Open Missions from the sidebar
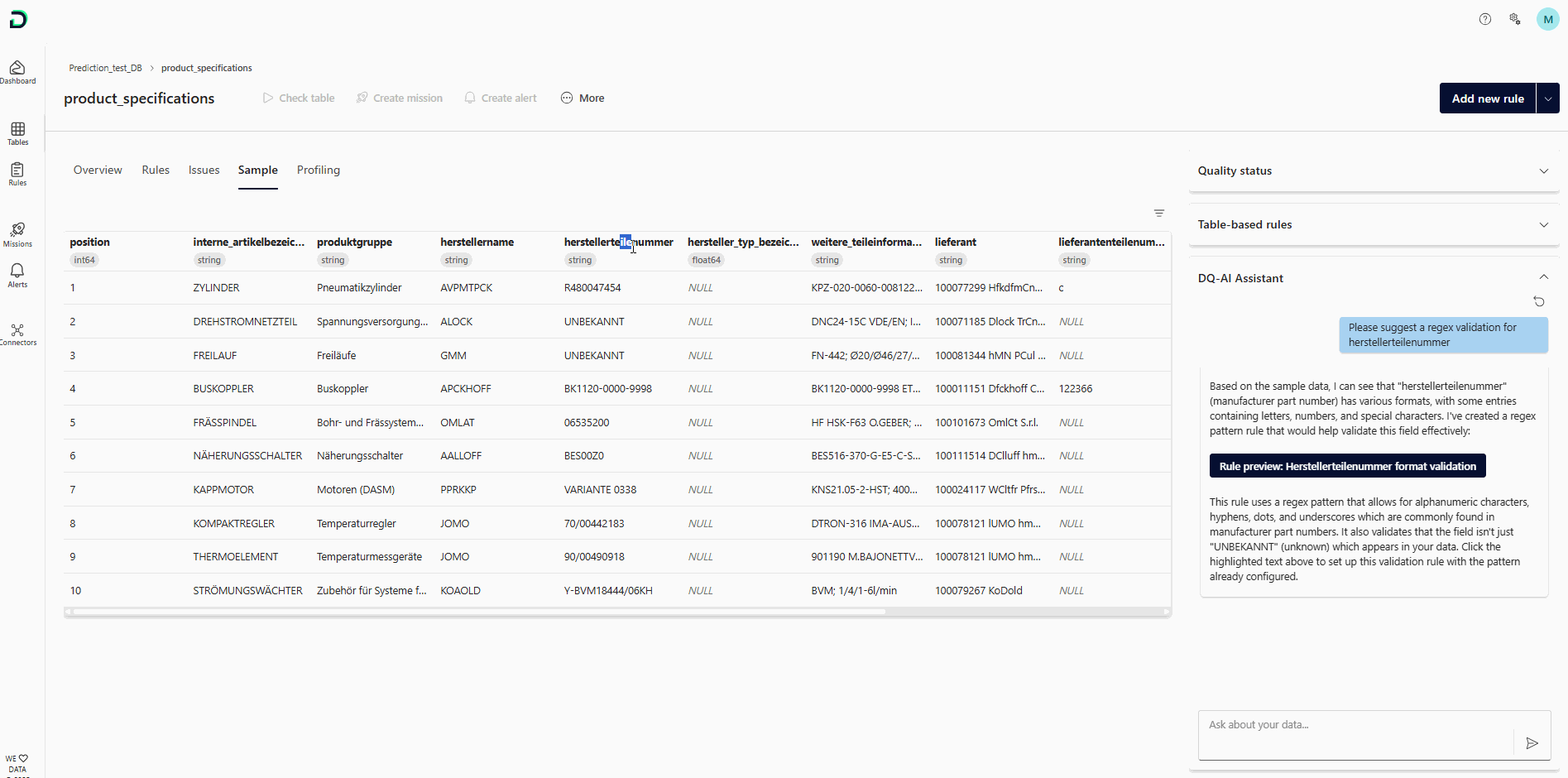Screen dimensions: 1568x778 [x=17, y=233]
